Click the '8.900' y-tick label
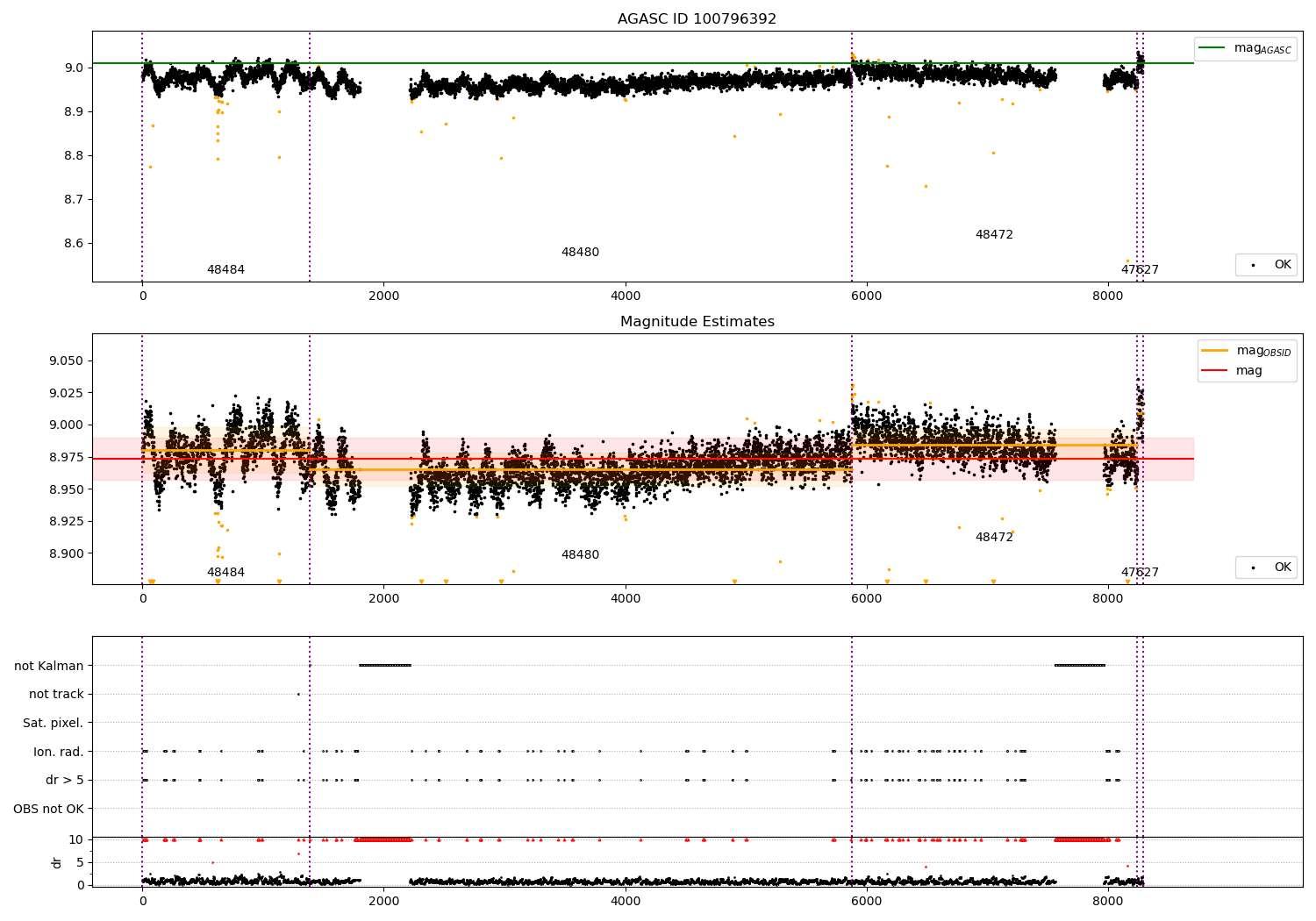This screenshot has height=921, width=1316. pyautogui.click(x=66, y=553)
